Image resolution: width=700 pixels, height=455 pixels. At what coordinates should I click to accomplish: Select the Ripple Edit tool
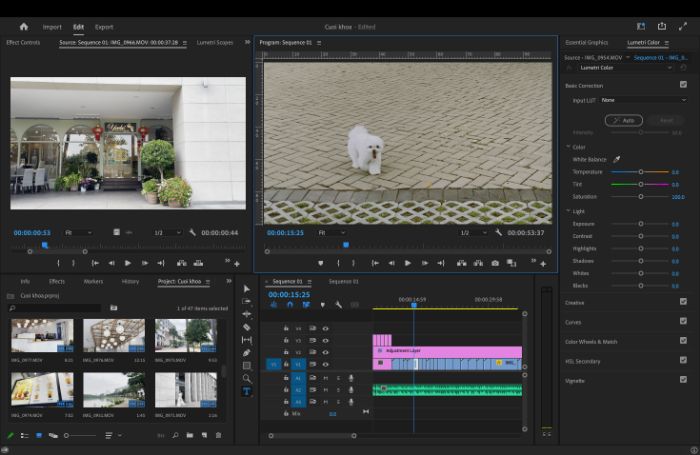246,314
